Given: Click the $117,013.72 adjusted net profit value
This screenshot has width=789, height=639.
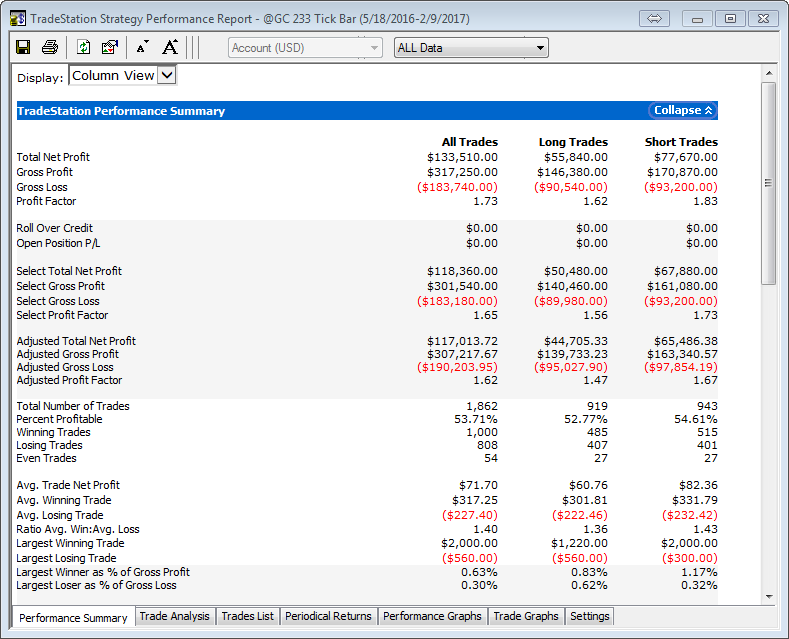Looking at the screenshot, I should [x=462, y=341].
